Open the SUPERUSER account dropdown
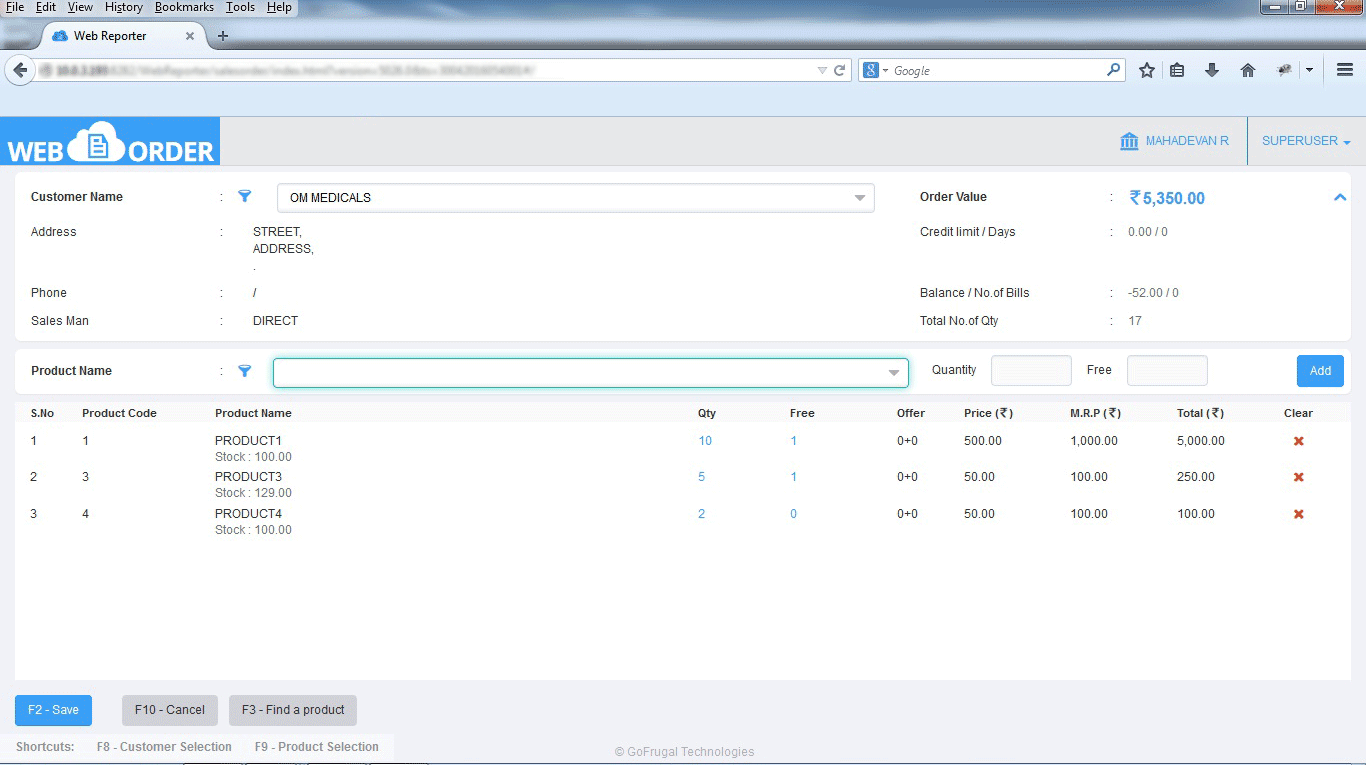The width and height of the screenshot is (1366, 768). (1306, 141)
